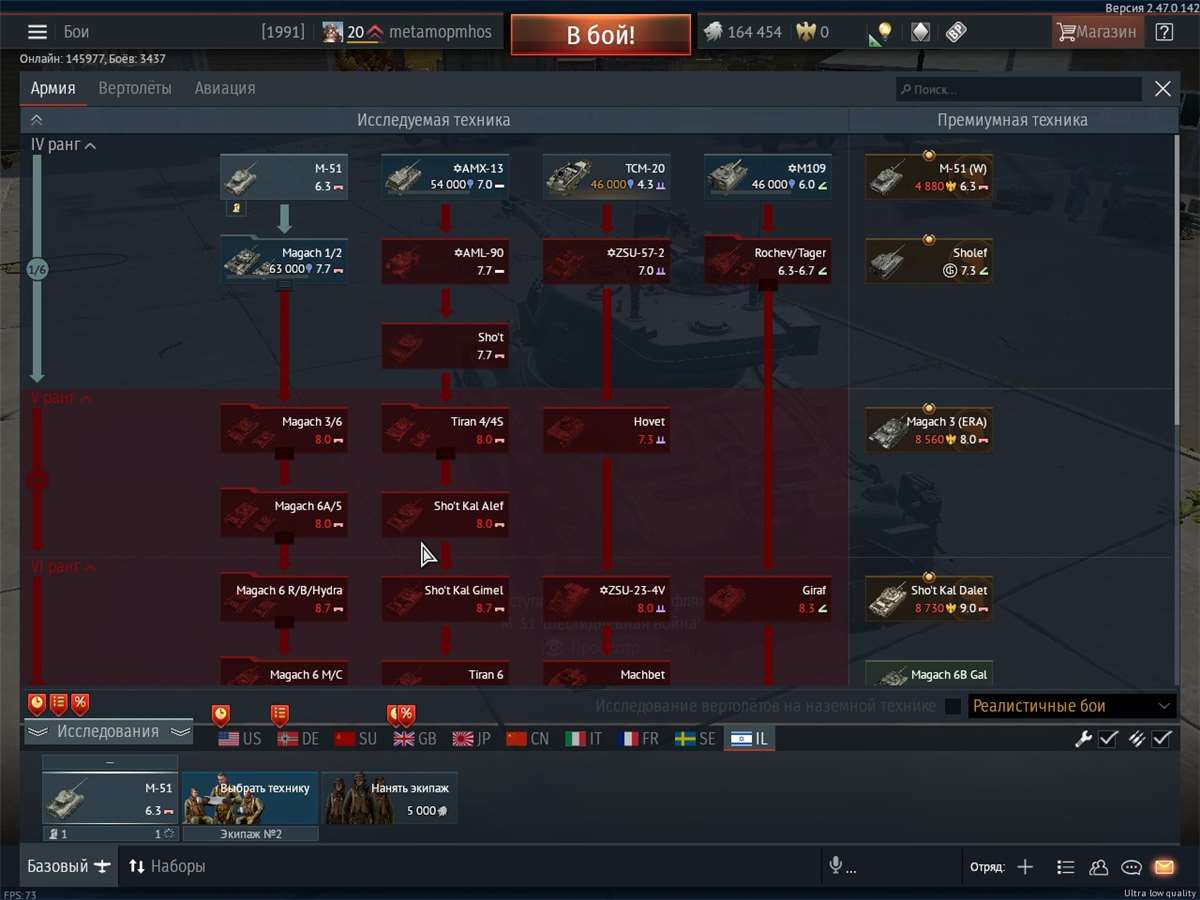
Task: Open the Battle Pass BP icon
Action: (x=957, y=32)
